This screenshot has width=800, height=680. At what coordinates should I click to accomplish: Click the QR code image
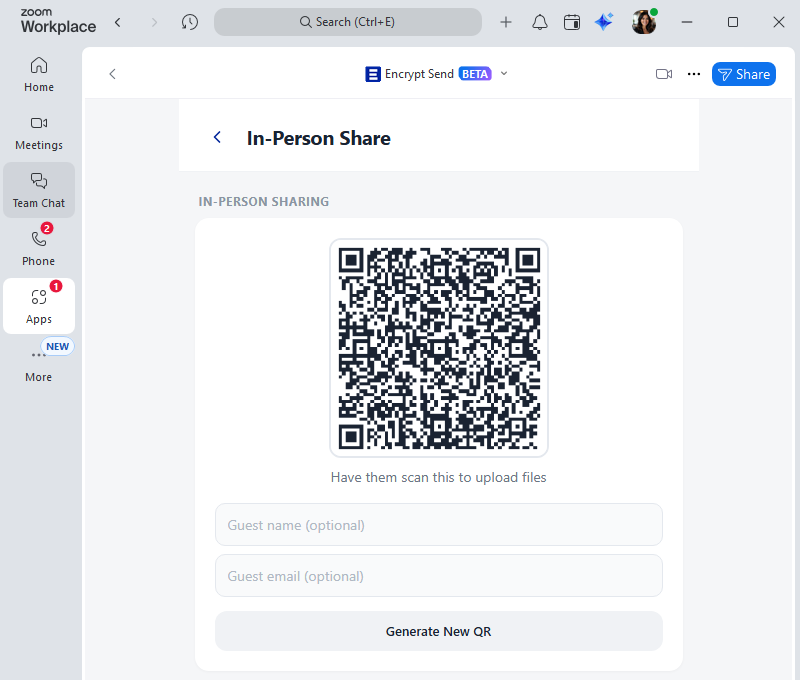click(439, 348)
